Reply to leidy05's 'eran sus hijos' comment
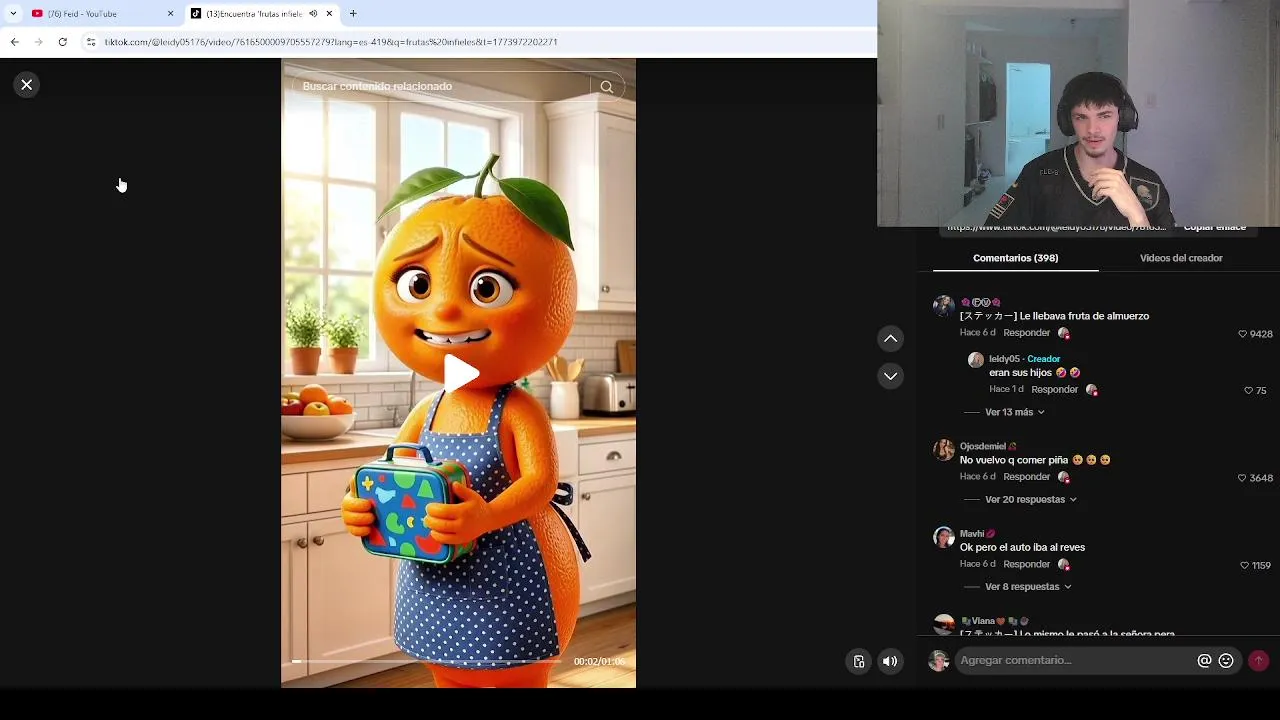 click(x=1054, y=389)
